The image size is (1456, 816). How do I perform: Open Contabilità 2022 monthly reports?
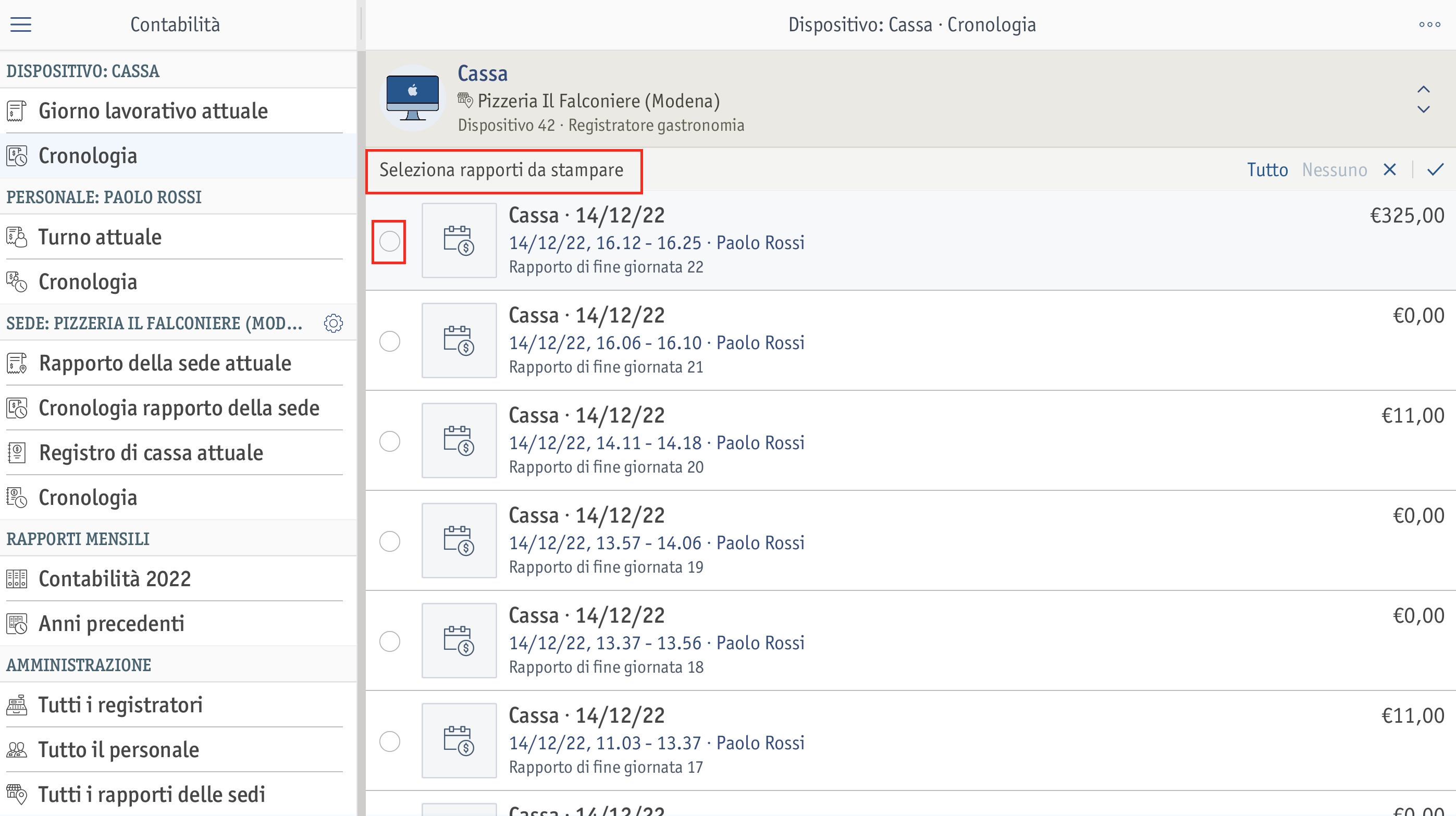tap(178, 579)
